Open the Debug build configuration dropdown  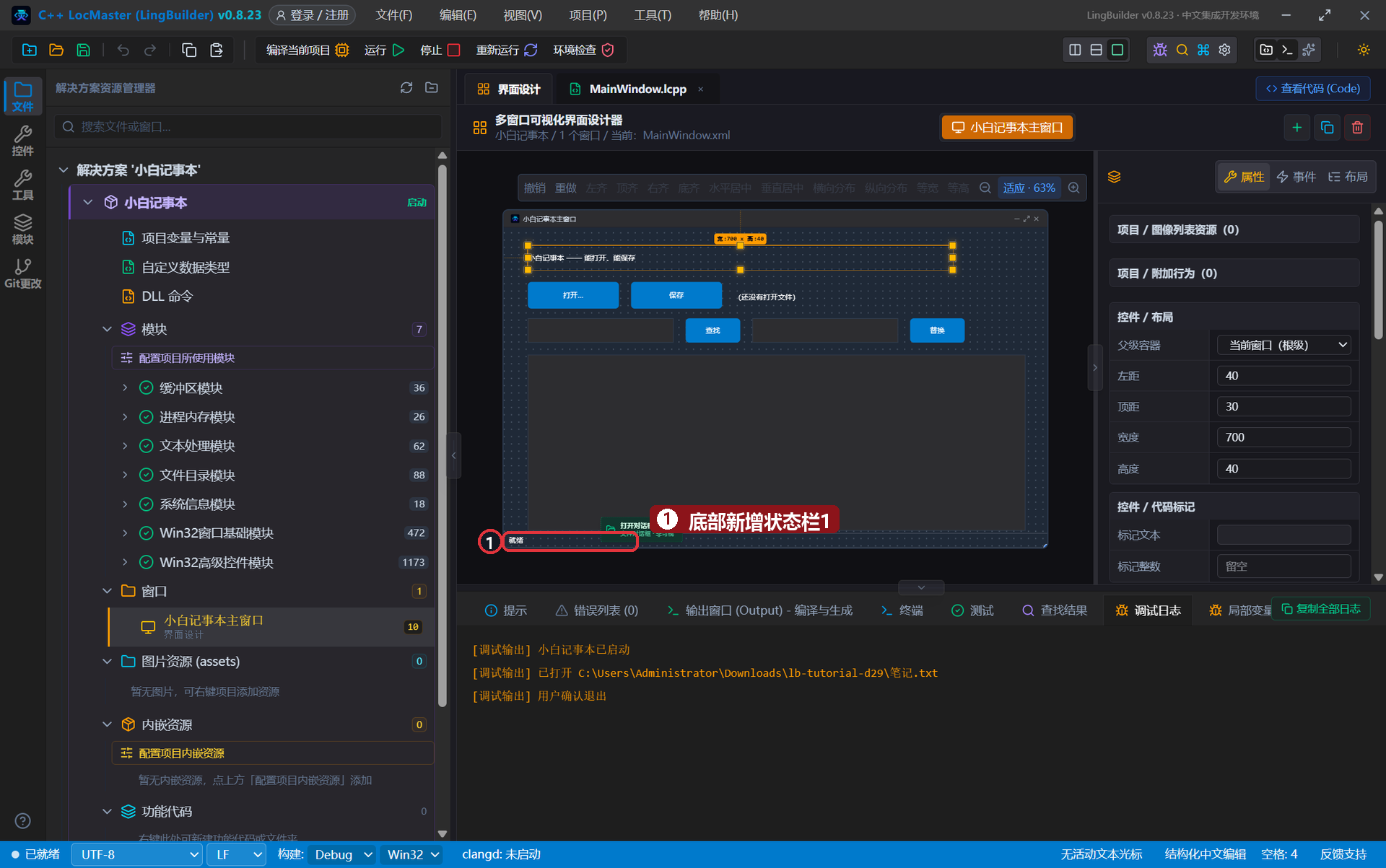[x=342, y=854]
